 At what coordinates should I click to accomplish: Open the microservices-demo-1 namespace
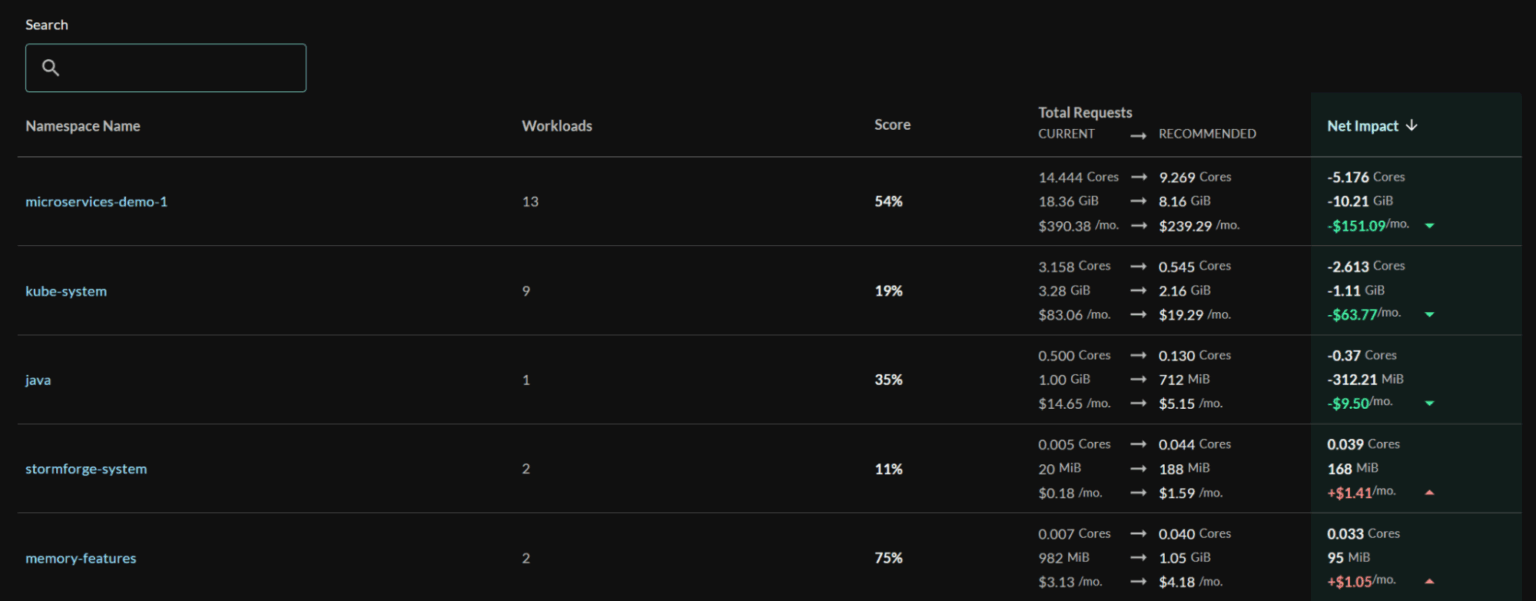click(96, 202)
